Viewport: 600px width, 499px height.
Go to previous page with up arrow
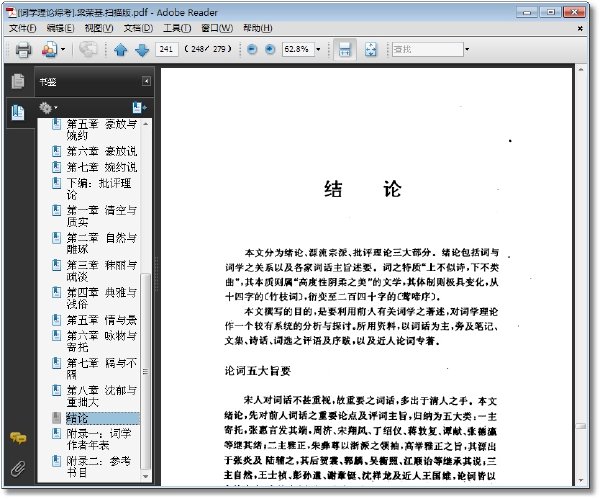tap(121, 49)
